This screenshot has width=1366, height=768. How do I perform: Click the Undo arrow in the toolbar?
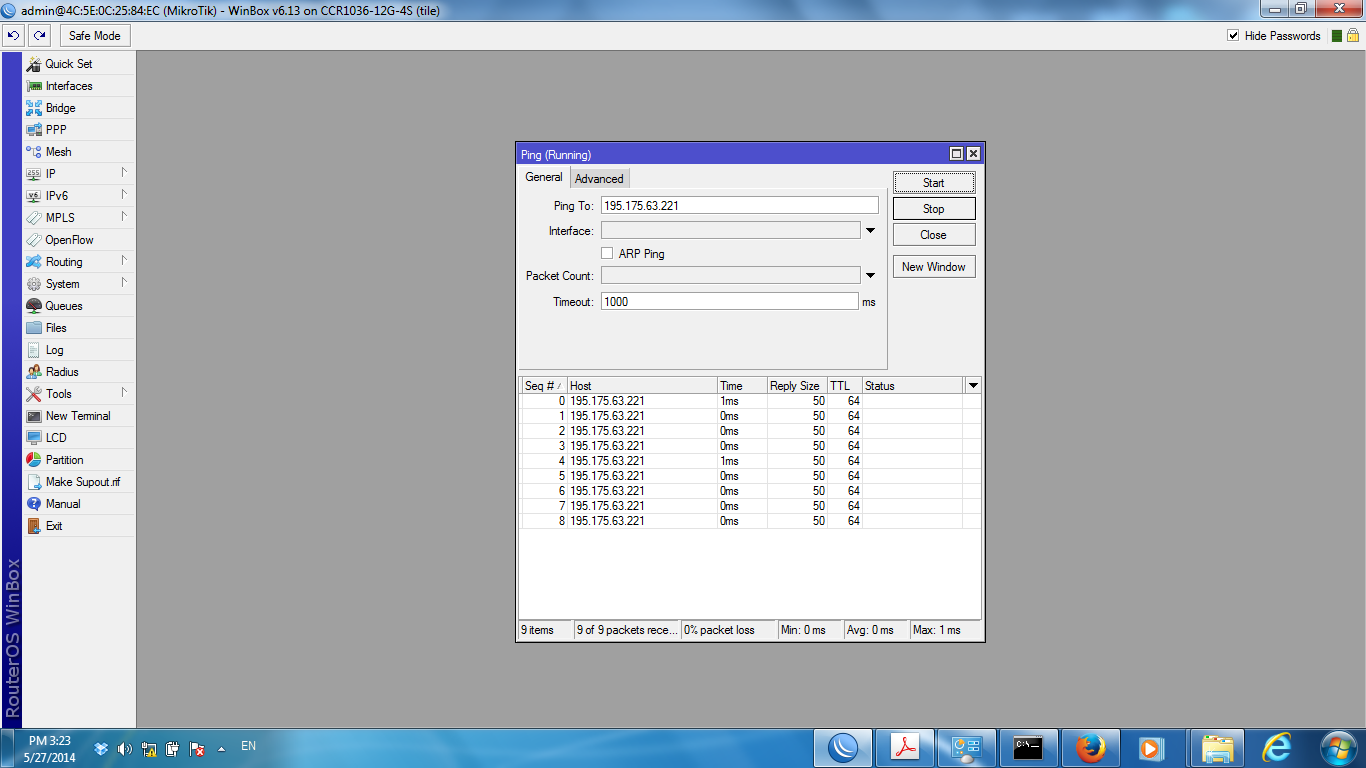14,36
